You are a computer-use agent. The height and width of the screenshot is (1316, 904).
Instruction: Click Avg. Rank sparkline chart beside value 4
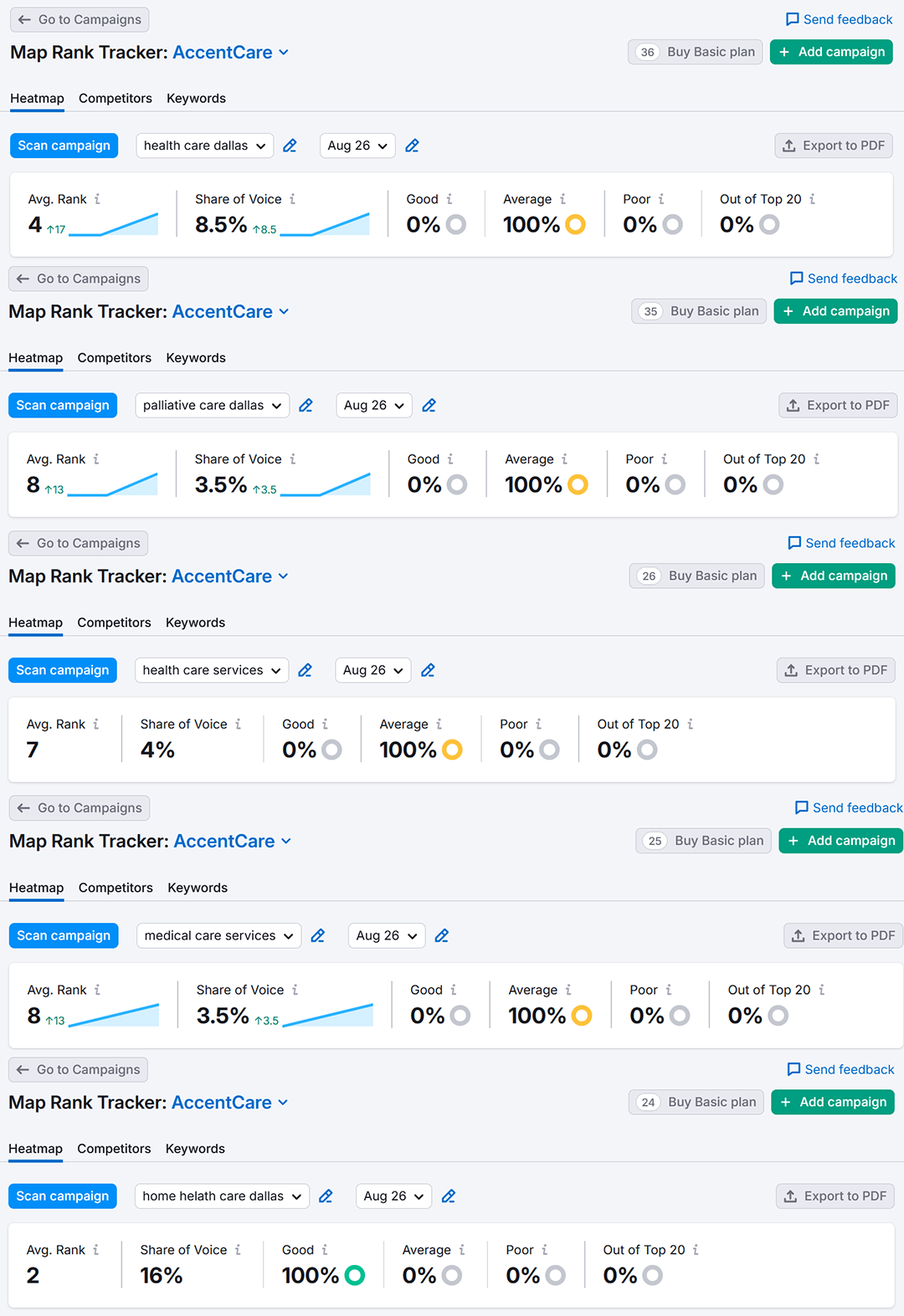[x=114, y=224]
